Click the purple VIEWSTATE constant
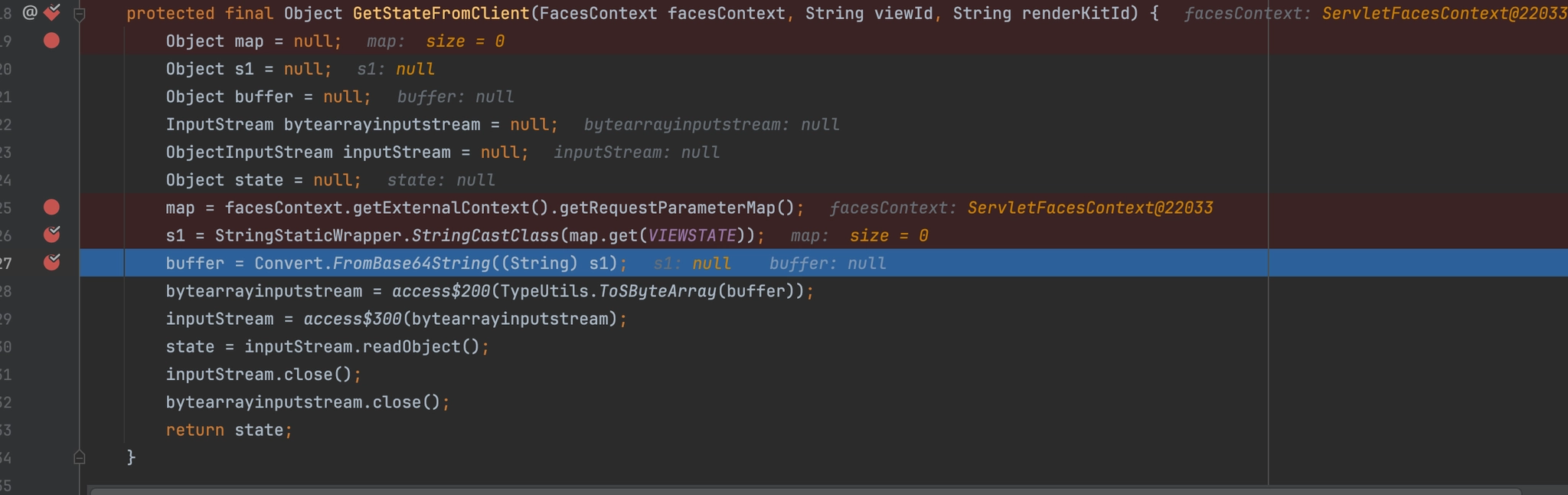The height and width of the screenshot is (495, 1568). click(x=691, y=235)
